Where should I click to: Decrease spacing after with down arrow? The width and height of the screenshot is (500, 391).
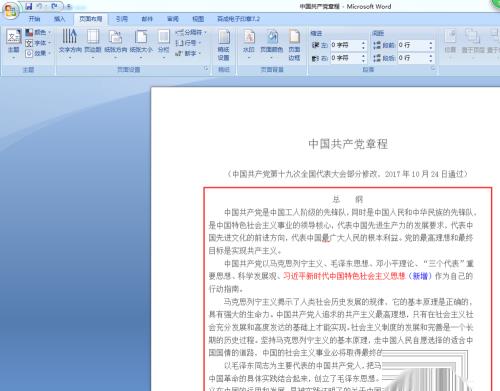[431, 60]
